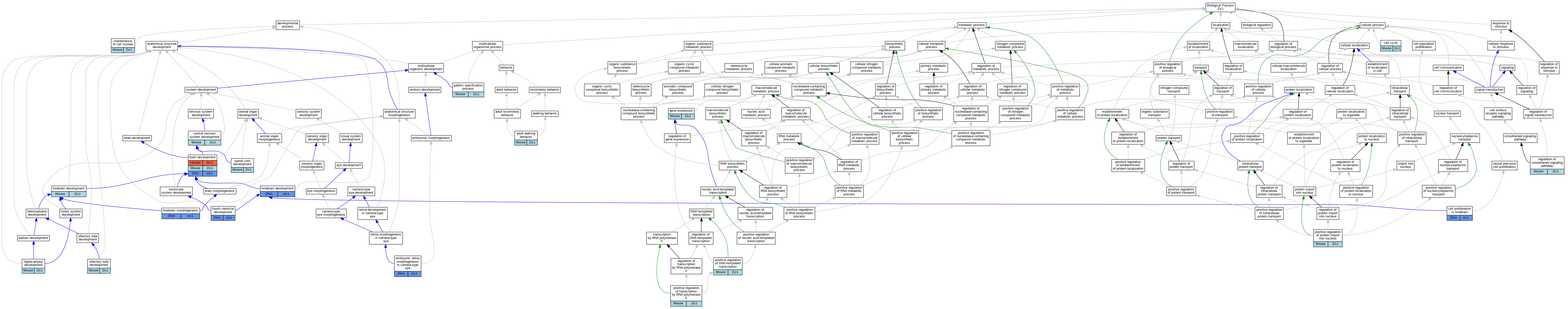The height and width of the screenshot is (309, 1568).
Task: Select the nitrogen compound metabolic process node
Action: [x=1010, y=46]
